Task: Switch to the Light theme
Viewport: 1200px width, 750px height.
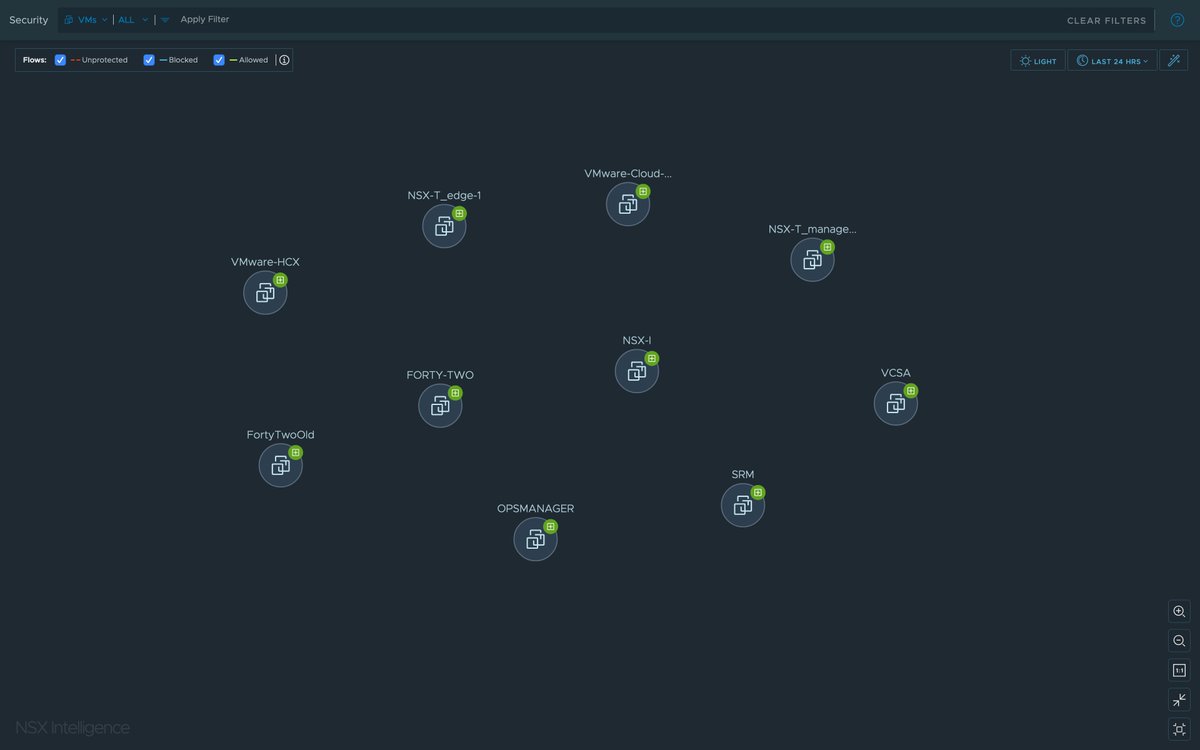Action: coord(1038,61)
